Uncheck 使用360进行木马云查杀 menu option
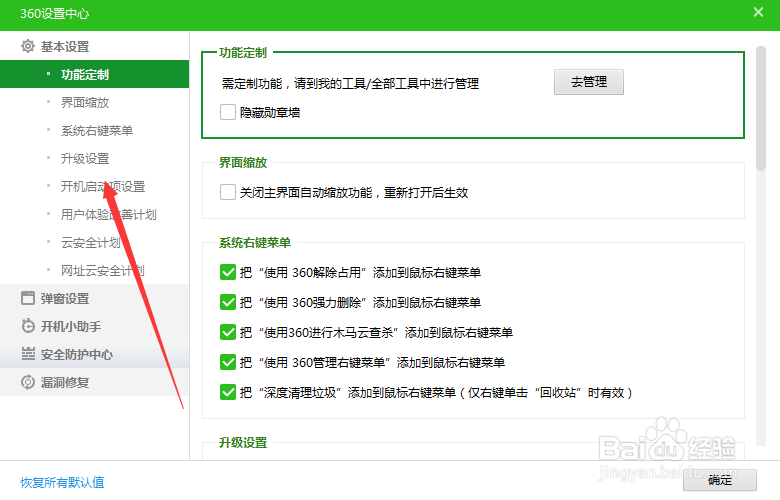The height and width of the screenshot is (500, 780). pos(228,332)
